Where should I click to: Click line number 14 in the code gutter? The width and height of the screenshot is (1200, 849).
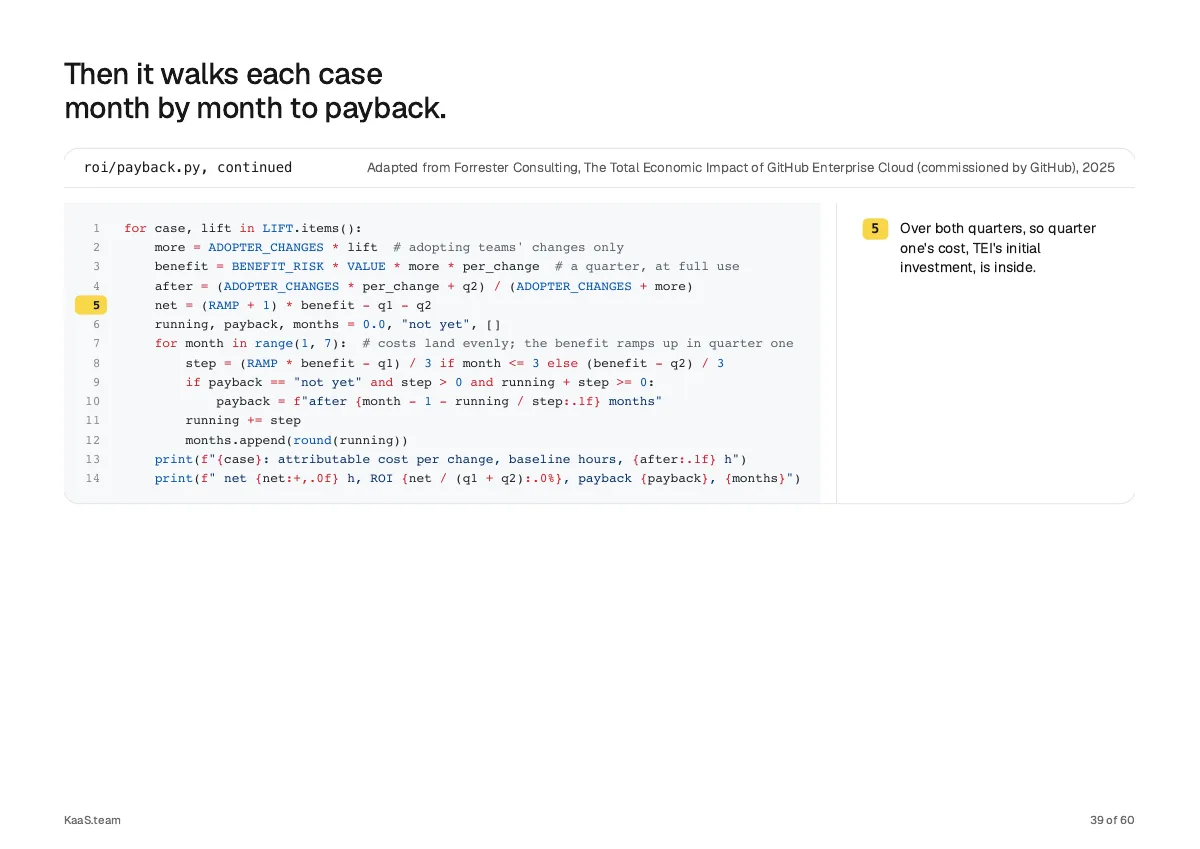pos(93,478)
